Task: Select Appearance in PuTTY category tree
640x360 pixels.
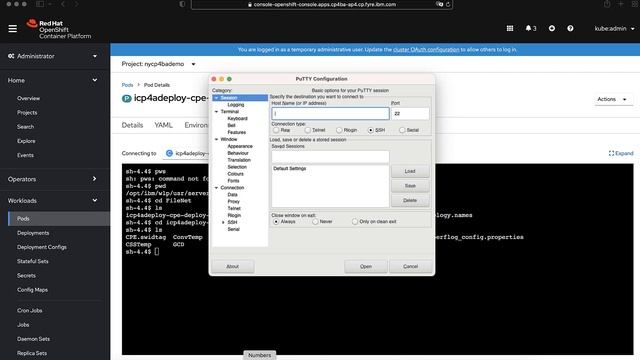Action: tap(240, 146)
